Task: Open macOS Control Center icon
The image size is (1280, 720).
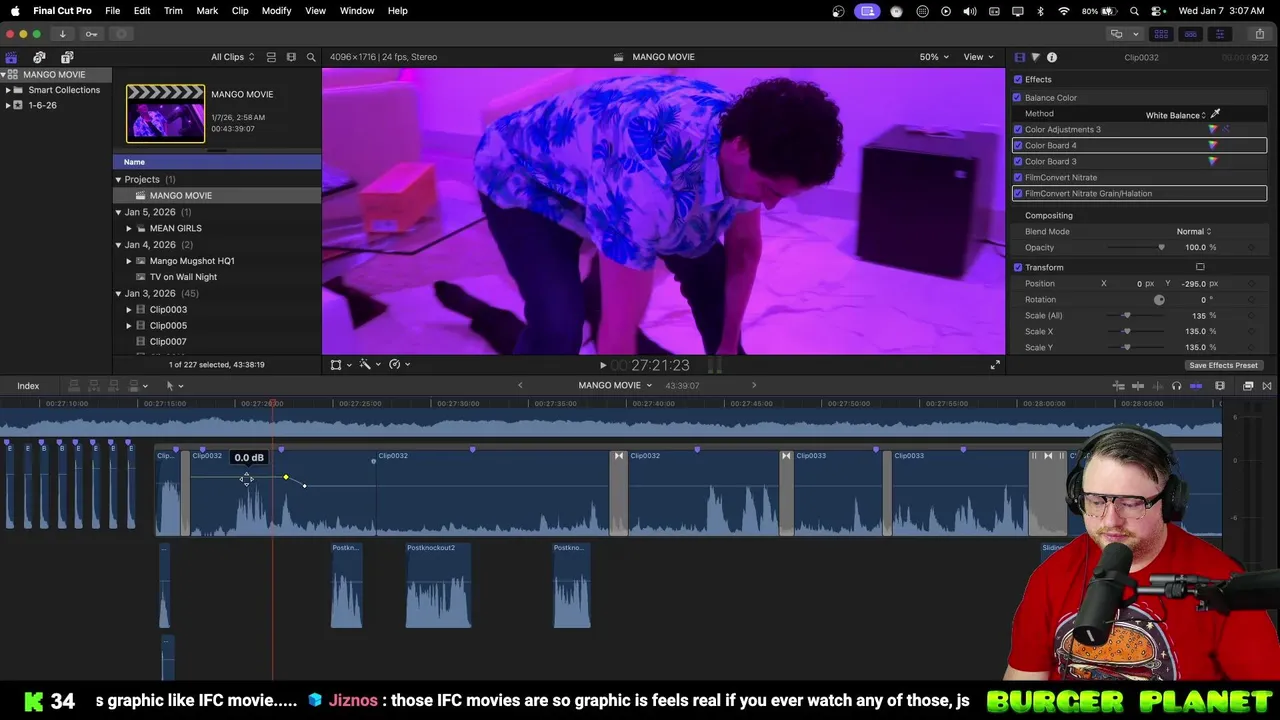Action: coord(1157,11)
